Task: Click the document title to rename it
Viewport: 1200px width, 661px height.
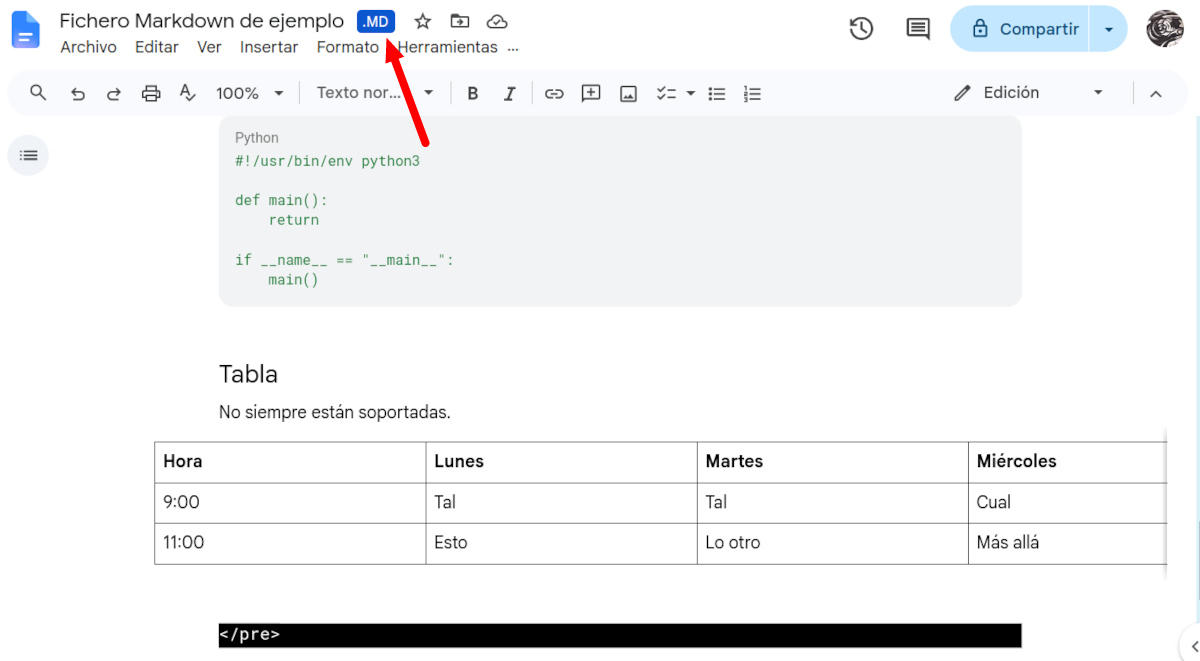Action: coord(201,20)
